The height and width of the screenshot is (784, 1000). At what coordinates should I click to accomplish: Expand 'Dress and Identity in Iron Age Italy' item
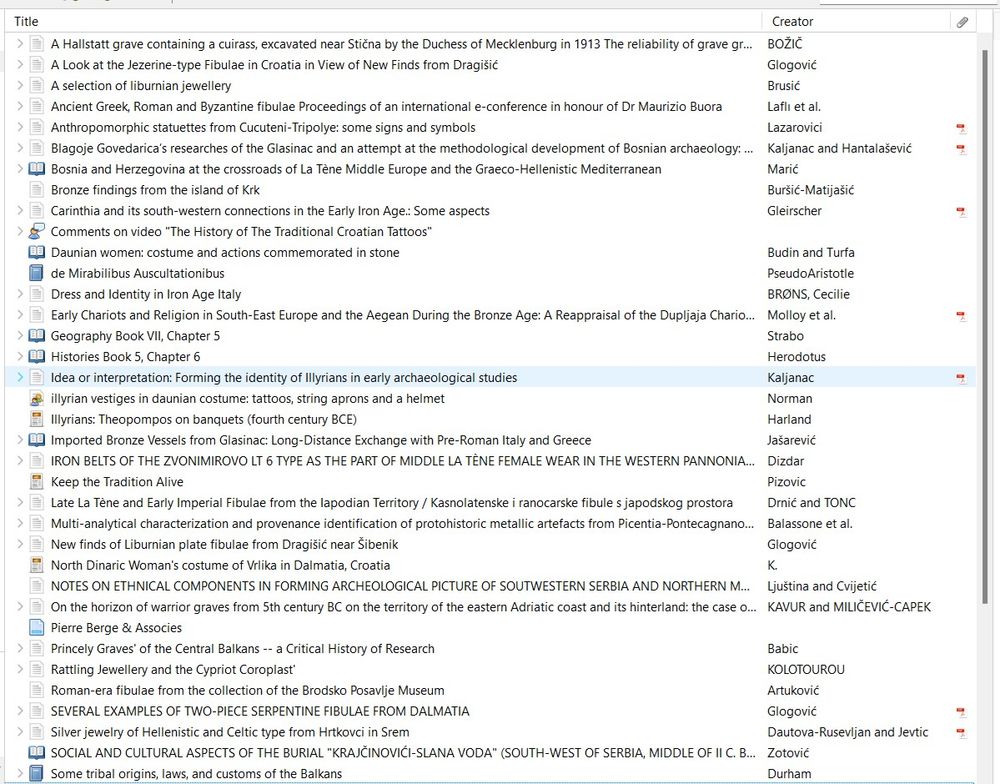(20, 294)
